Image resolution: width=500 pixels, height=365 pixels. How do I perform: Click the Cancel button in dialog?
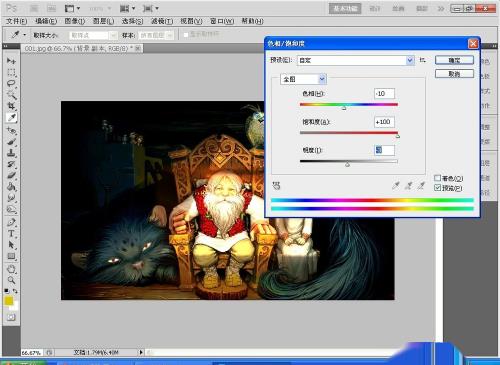(x=454, y=74)
